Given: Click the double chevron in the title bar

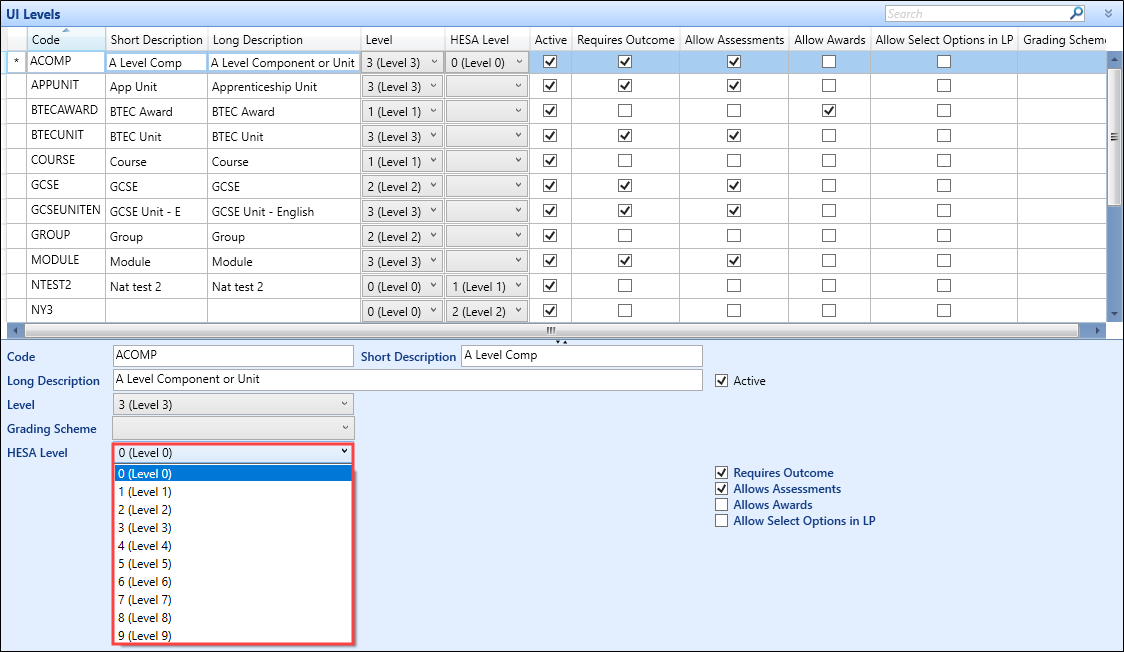Looking at the screenshot, I should tap(1106, 13).
